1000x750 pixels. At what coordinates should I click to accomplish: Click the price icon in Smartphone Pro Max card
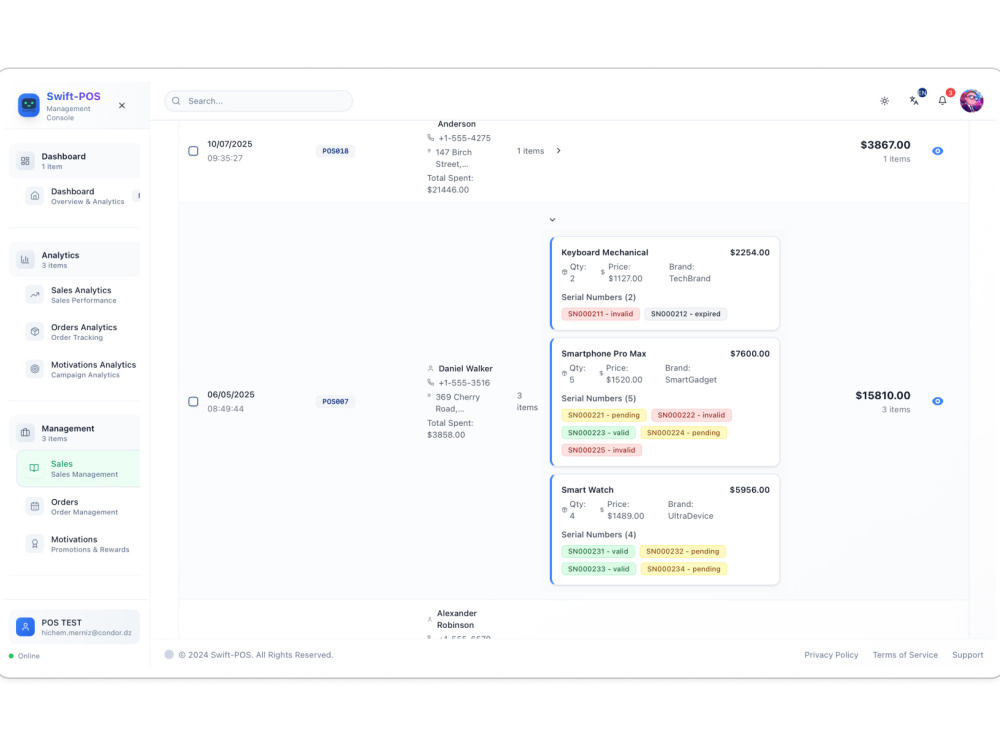pyautogui.click(x=601, y=373)
